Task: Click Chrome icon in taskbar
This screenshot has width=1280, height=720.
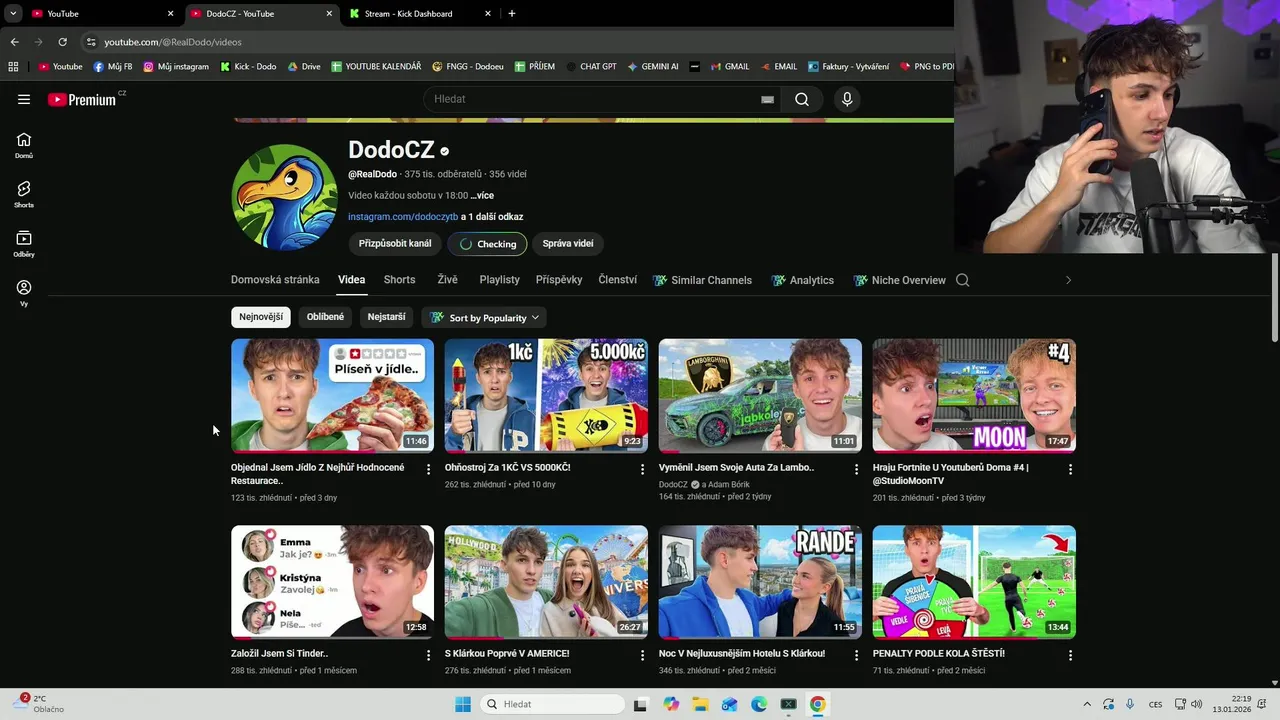Action: (x=817, y=704)
